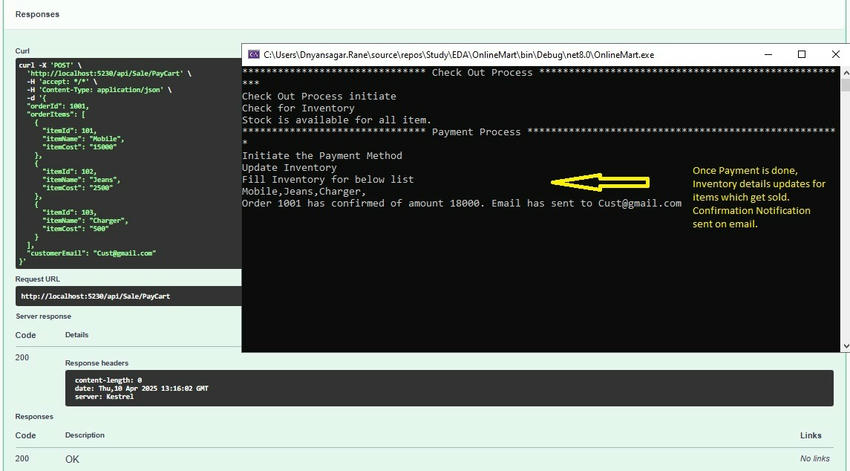
Task: Click the 'OK' description text
Action: coord(72,459)
